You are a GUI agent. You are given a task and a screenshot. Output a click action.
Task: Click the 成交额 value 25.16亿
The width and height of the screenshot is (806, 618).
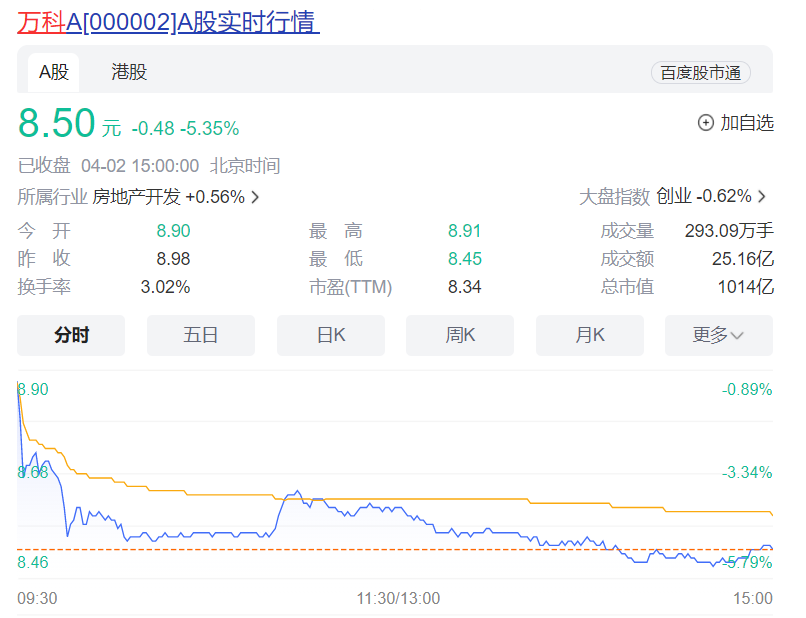click(743, 259)
